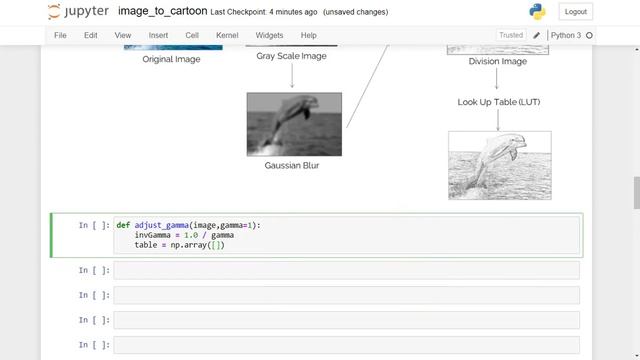Open the Widgets menu

point(269,36)
